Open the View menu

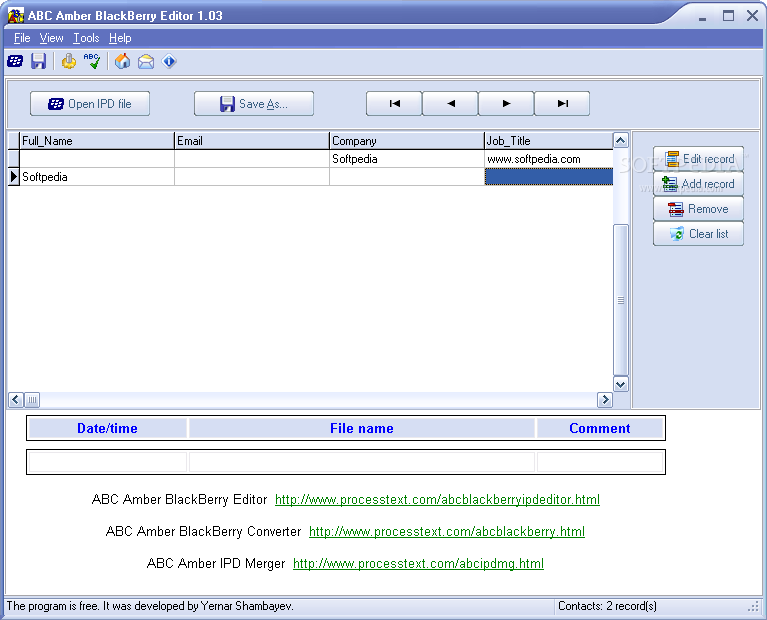pyautogui.click(x=51, y=38)
